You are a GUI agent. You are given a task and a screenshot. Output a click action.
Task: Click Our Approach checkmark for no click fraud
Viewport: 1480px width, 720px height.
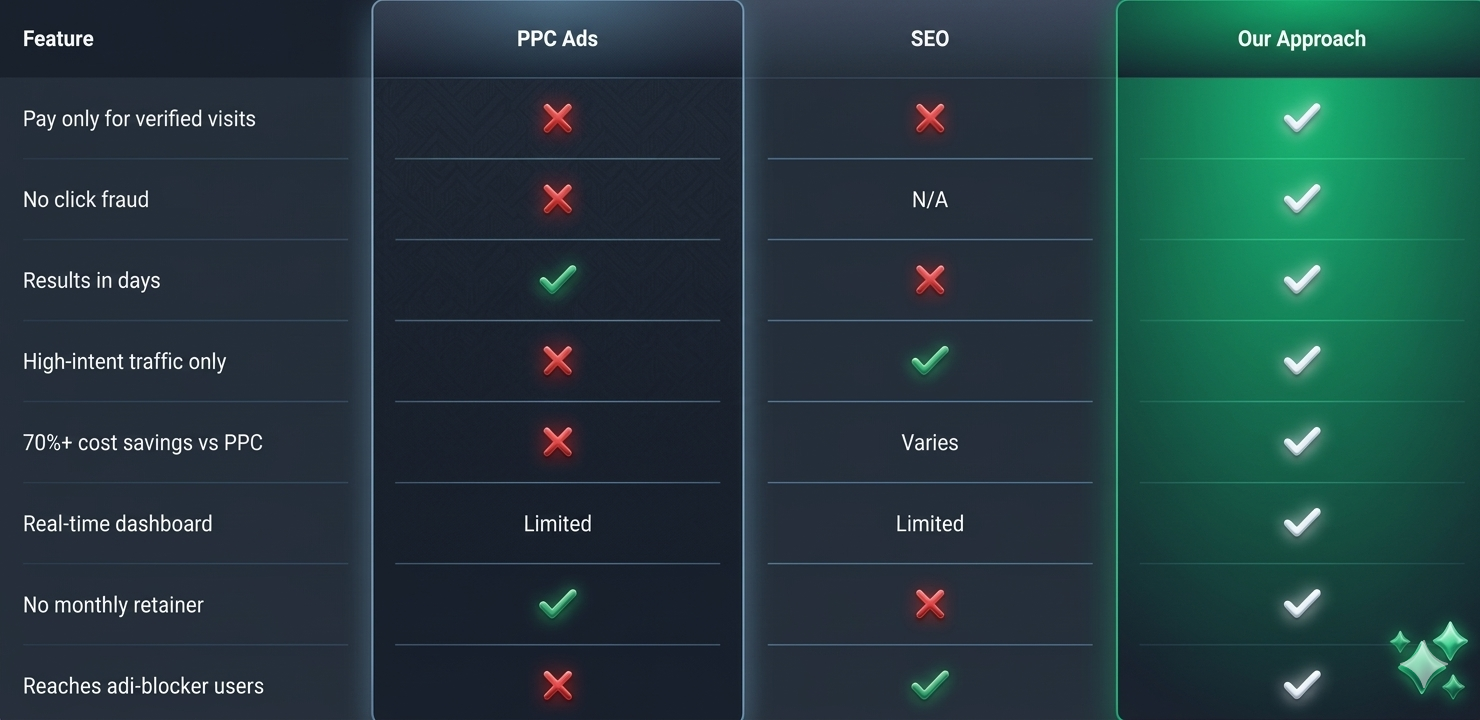[1301, 199]
